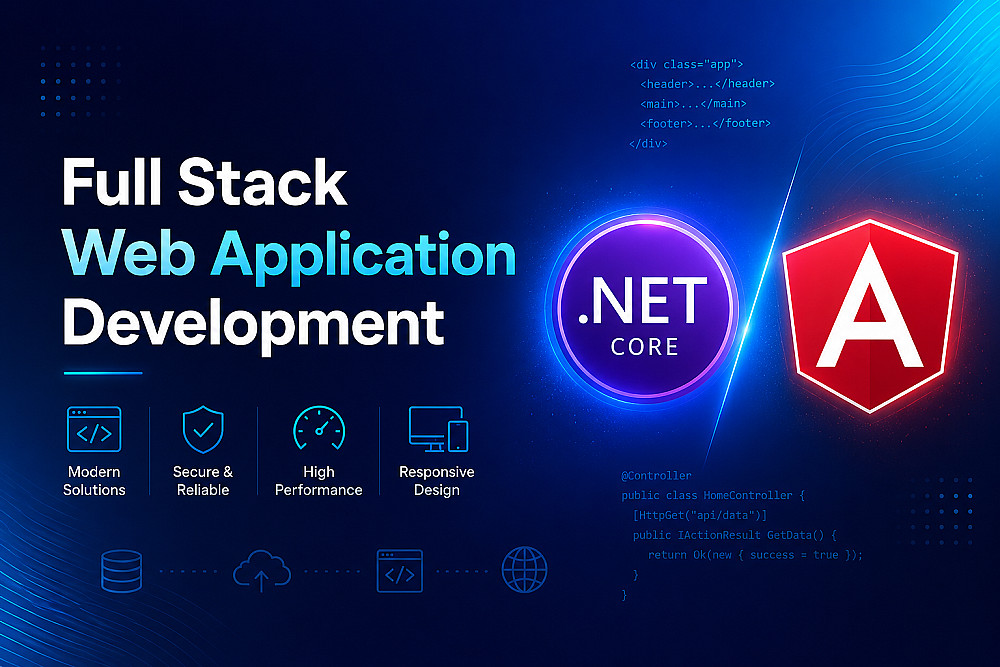1000x667 pixels.
Task: Click the database cylinder icon
Action: point(121,571)
